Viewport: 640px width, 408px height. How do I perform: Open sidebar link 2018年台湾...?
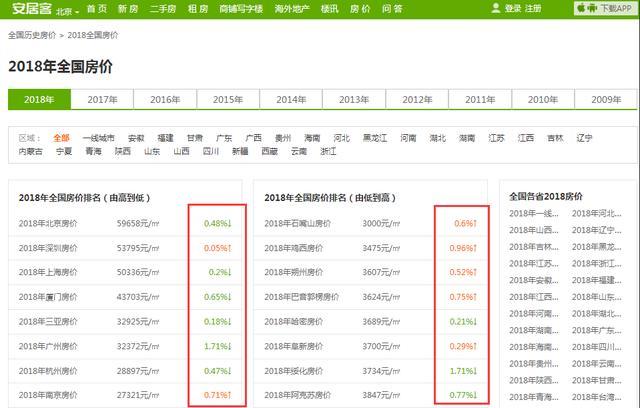click(597, 397)
